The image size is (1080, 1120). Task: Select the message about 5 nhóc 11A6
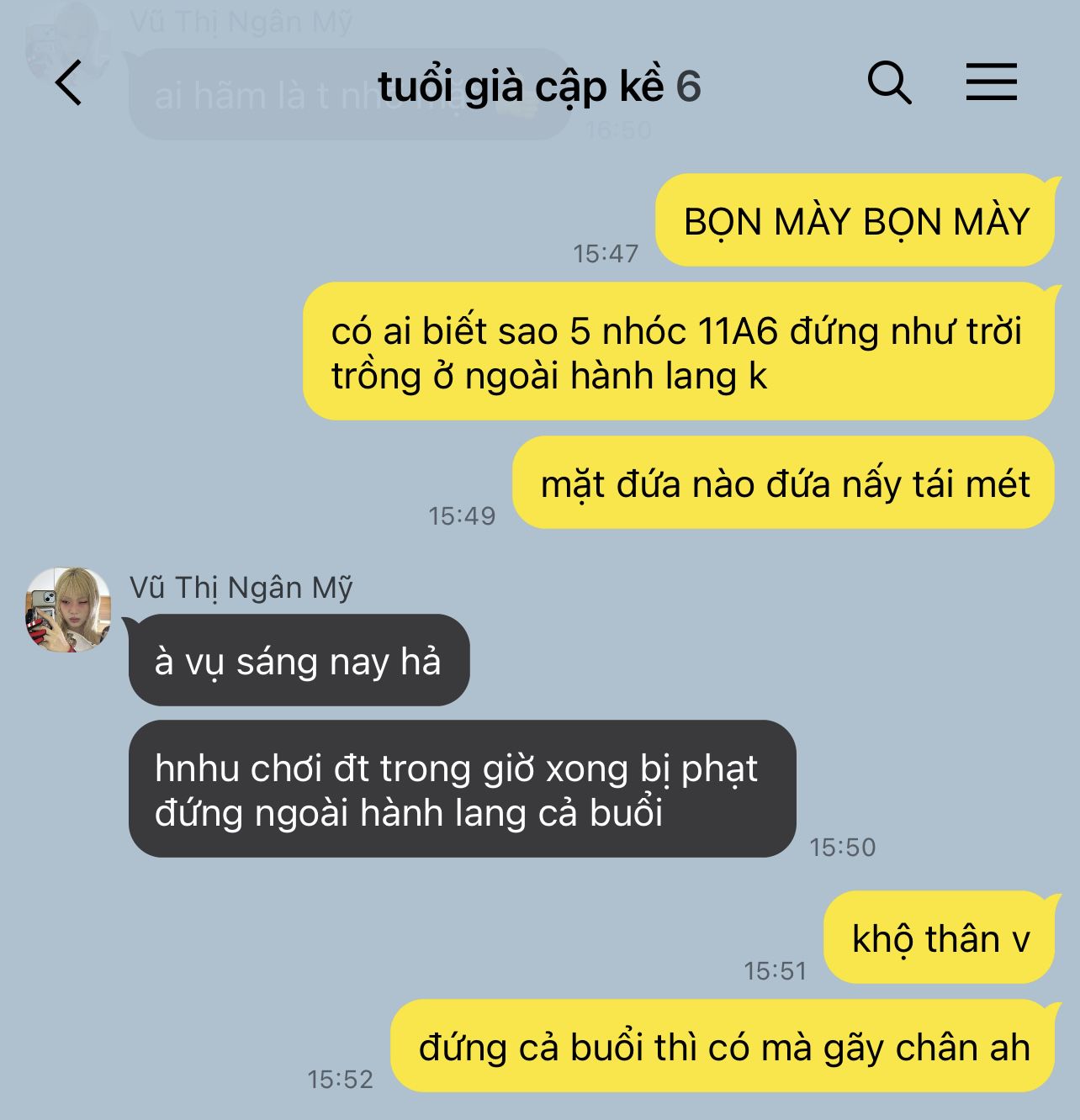tap(678, 351)
